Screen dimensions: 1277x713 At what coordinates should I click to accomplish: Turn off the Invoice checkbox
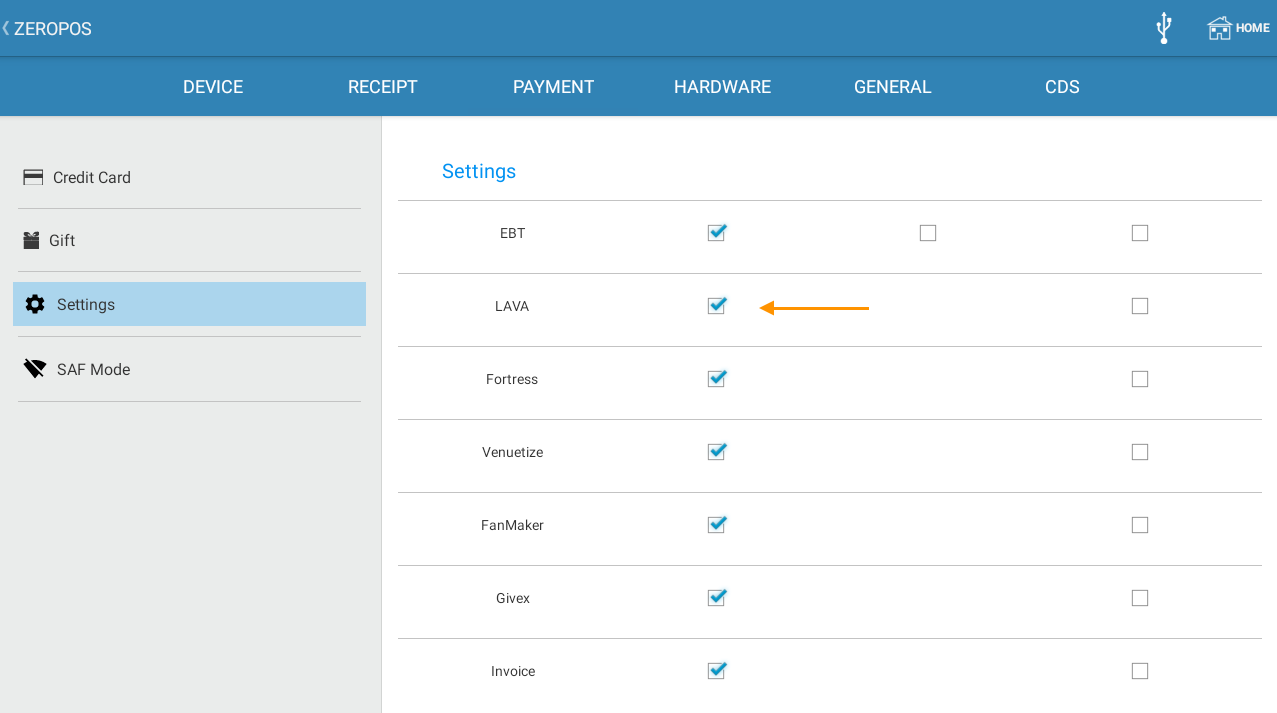tap(716, 670)
